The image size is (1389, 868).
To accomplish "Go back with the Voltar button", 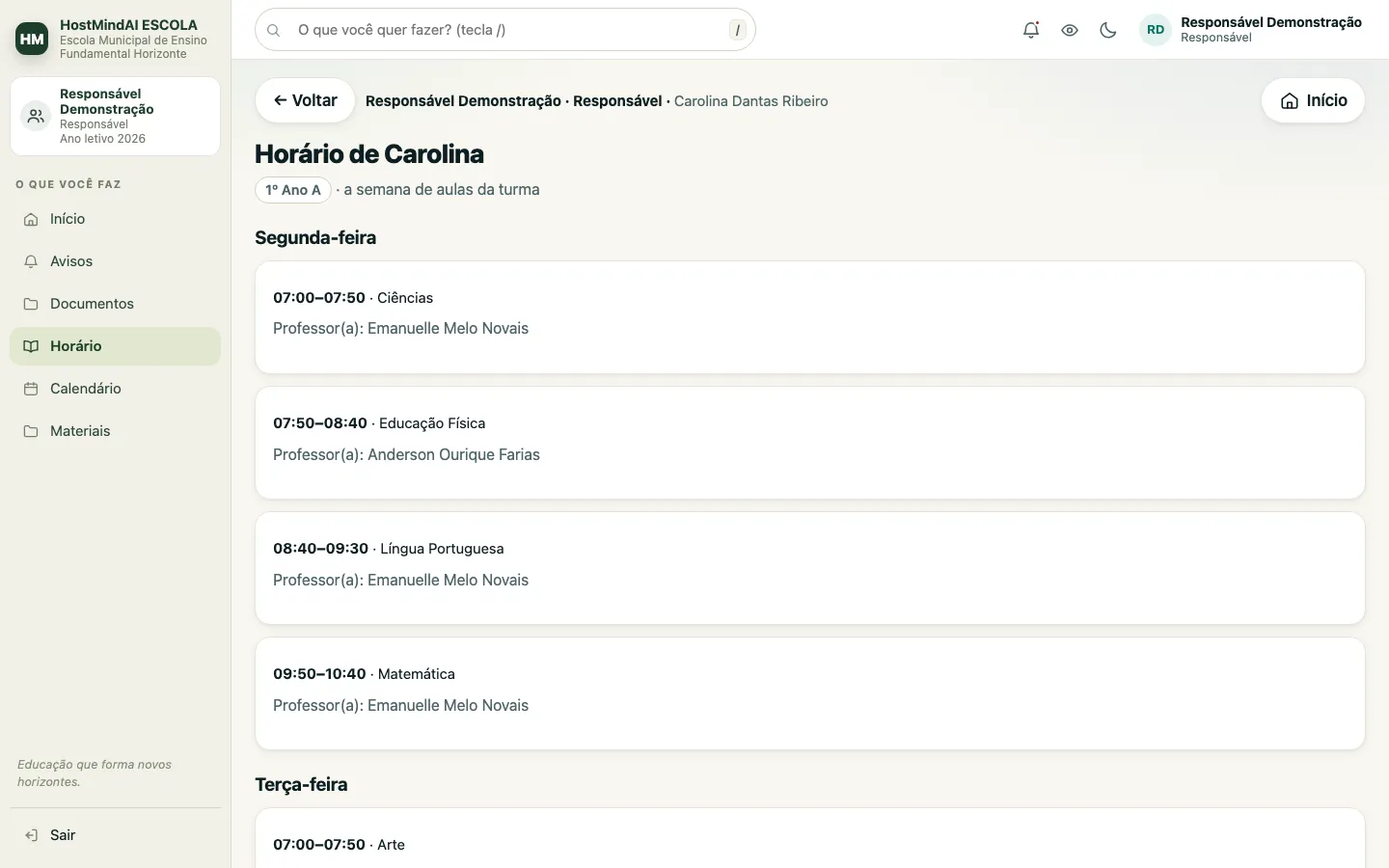I will [305, 100].
